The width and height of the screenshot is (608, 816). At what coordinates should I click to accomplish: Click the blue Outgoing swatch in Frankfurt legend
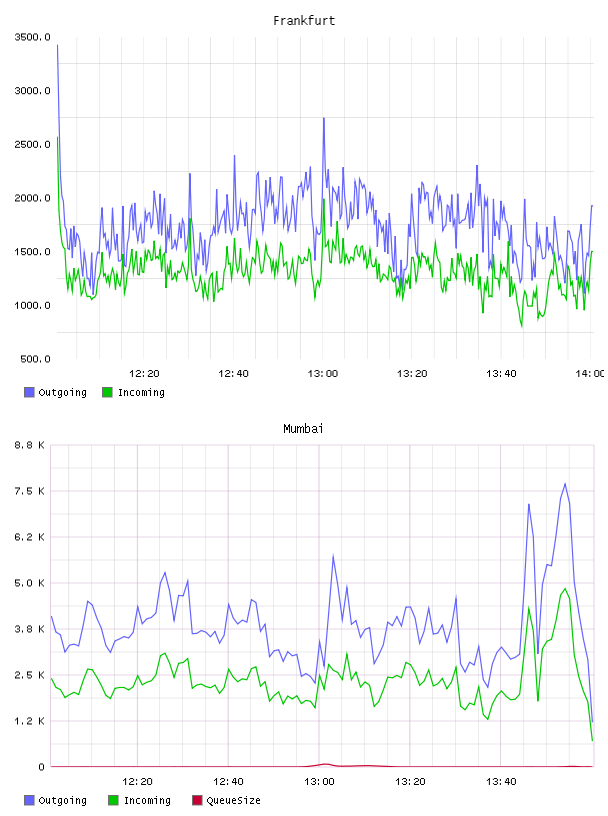tap(29, 392)
